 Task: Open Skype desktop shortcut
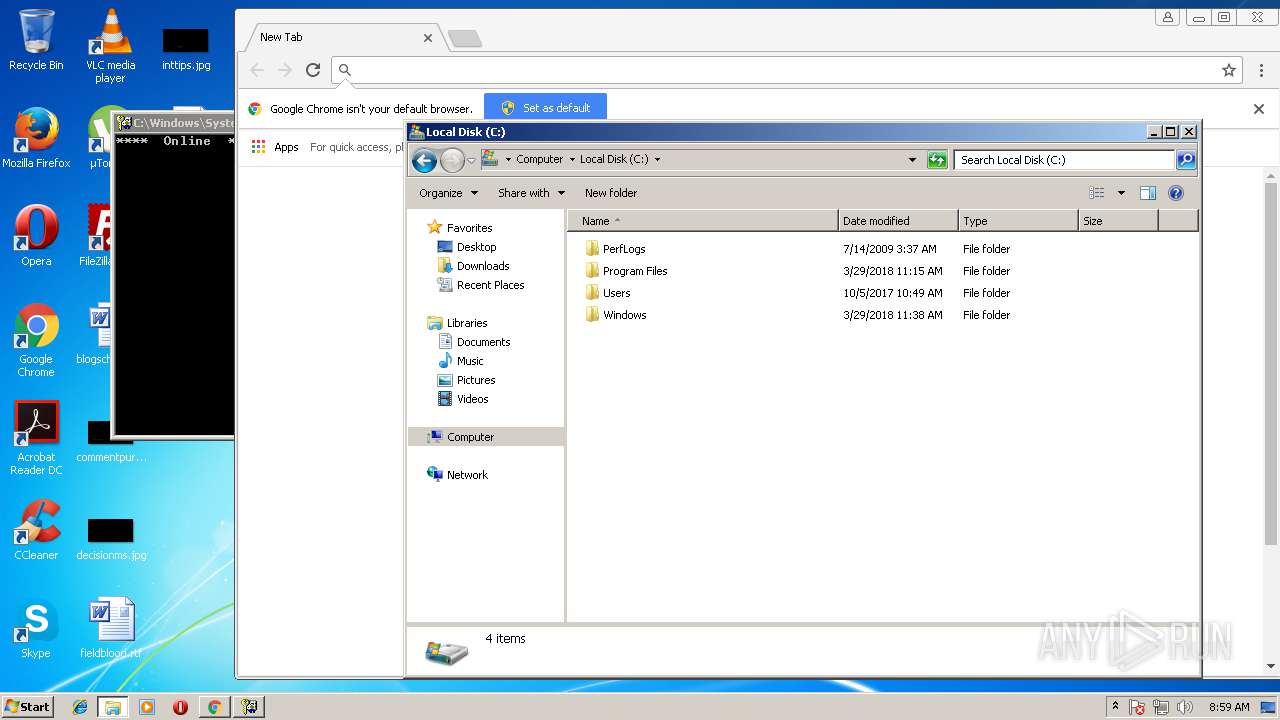tap(36, 628)
